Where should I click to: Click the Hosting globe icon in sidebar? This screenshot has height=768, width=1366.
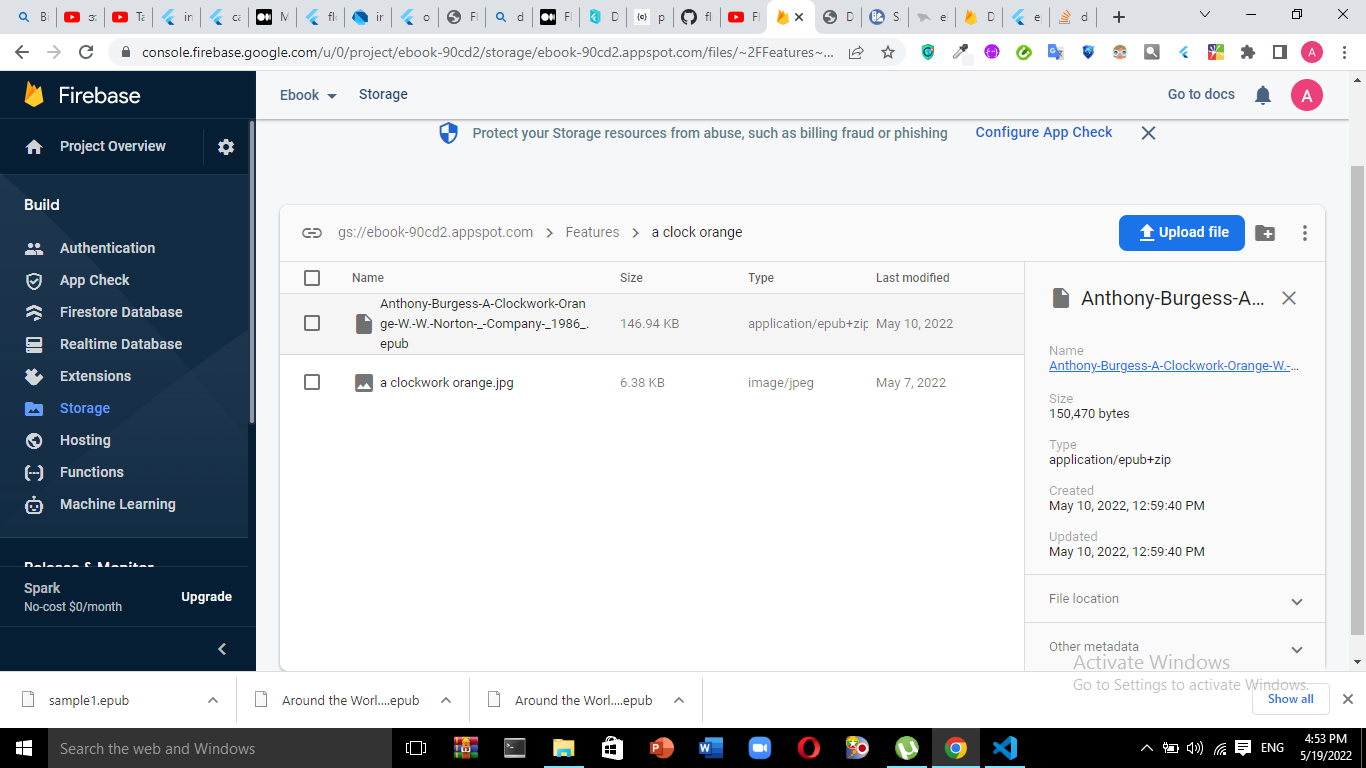pos(34,440)
